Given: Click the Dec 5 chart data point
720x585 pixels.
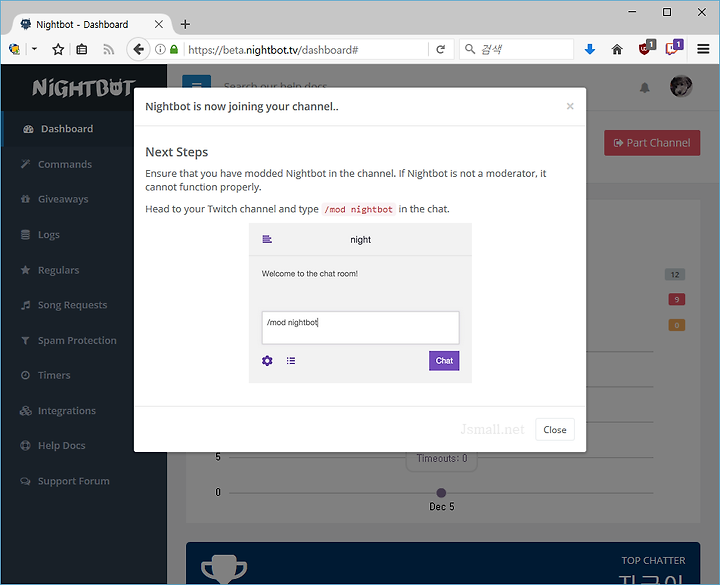Looking at the screenshot, I should click(x=441, y=493).
